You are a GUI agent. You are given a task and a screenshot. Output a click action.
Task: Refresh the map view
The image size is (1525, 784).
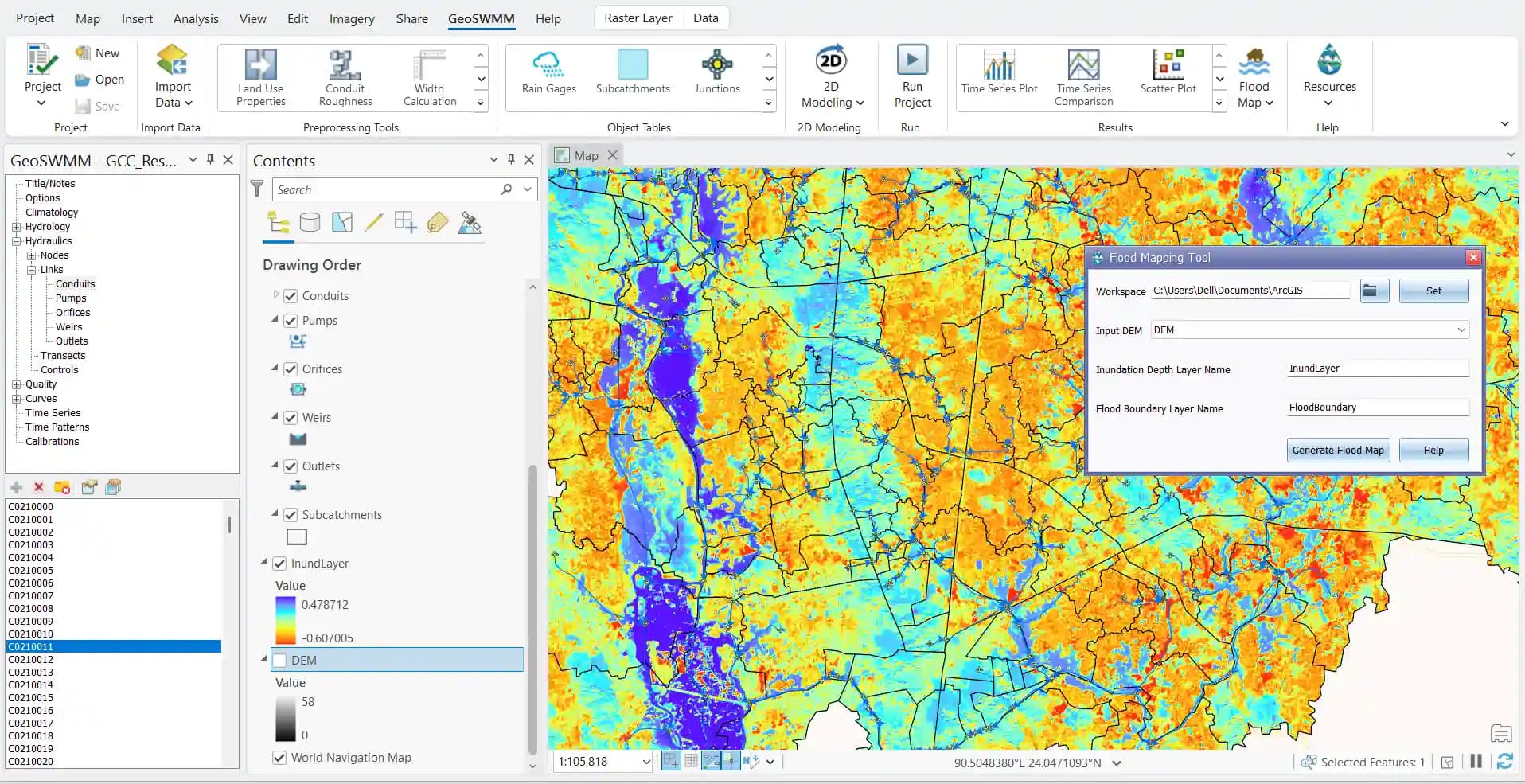pos(1504,762)
